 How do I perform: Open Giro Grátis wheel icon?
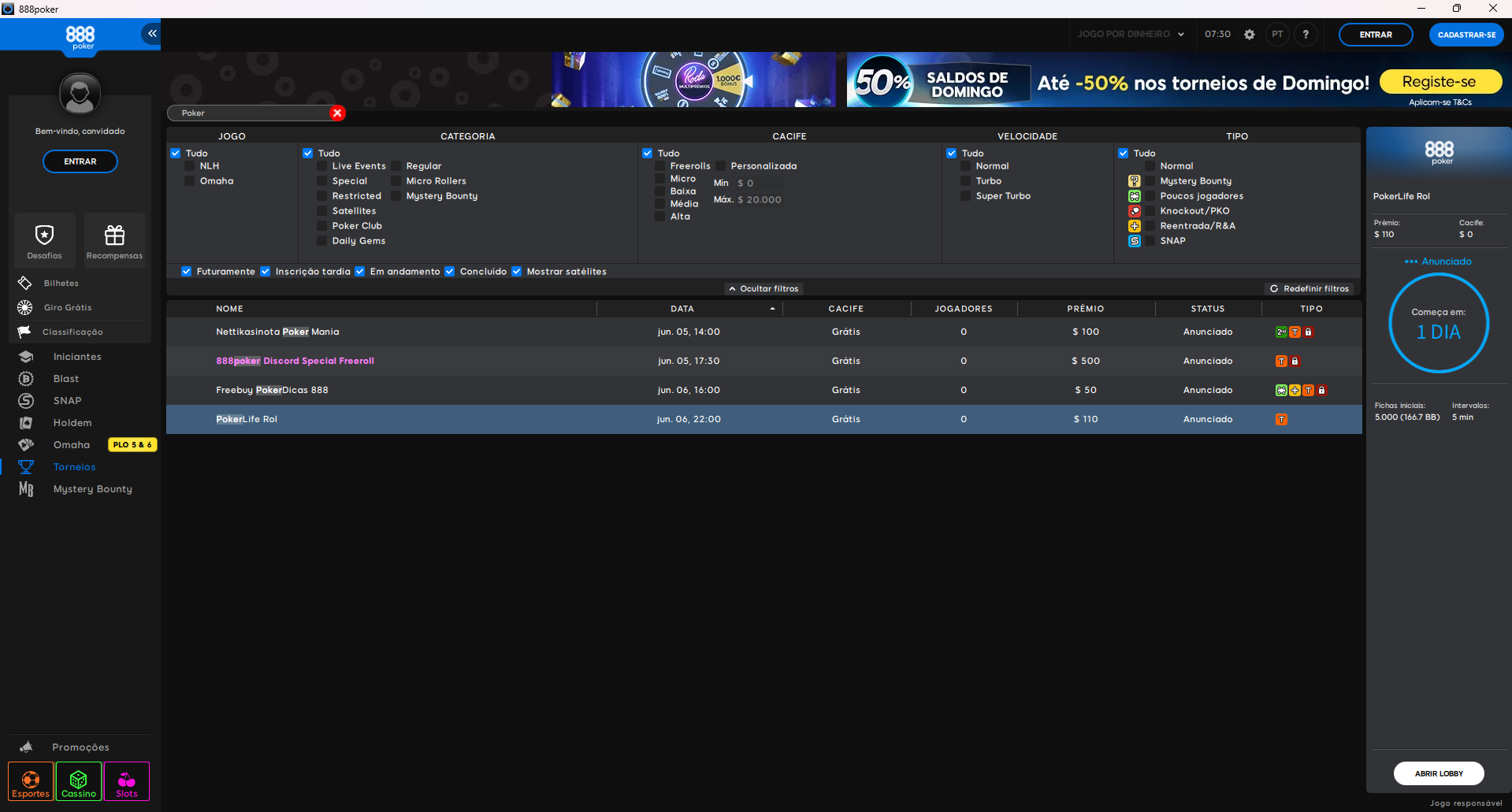25,307
